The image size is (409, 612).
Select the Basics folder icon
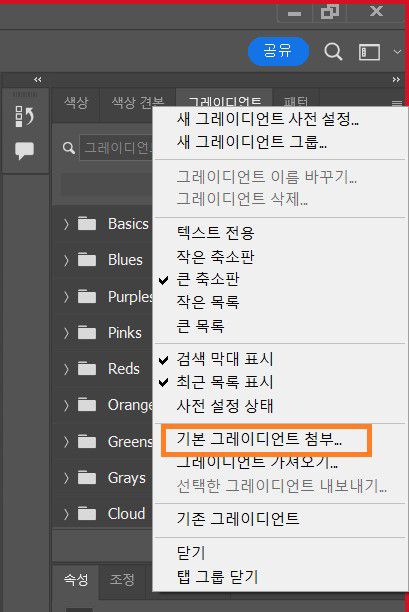click(87, 224)
